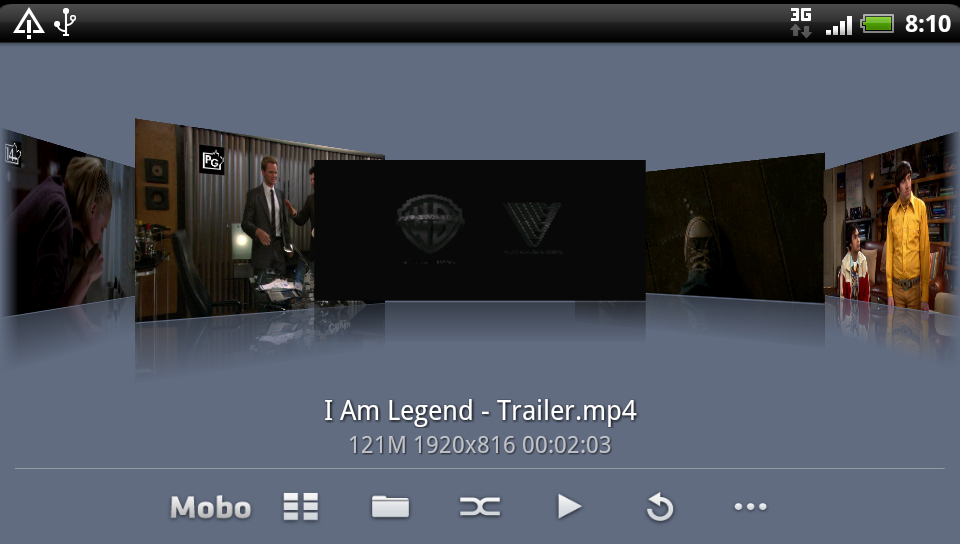Image resolution: width=960 pixels, height=544 pixels.
Task: Tap the 3G data indicator
Action: pyautogui.click(x=801, y=22)
